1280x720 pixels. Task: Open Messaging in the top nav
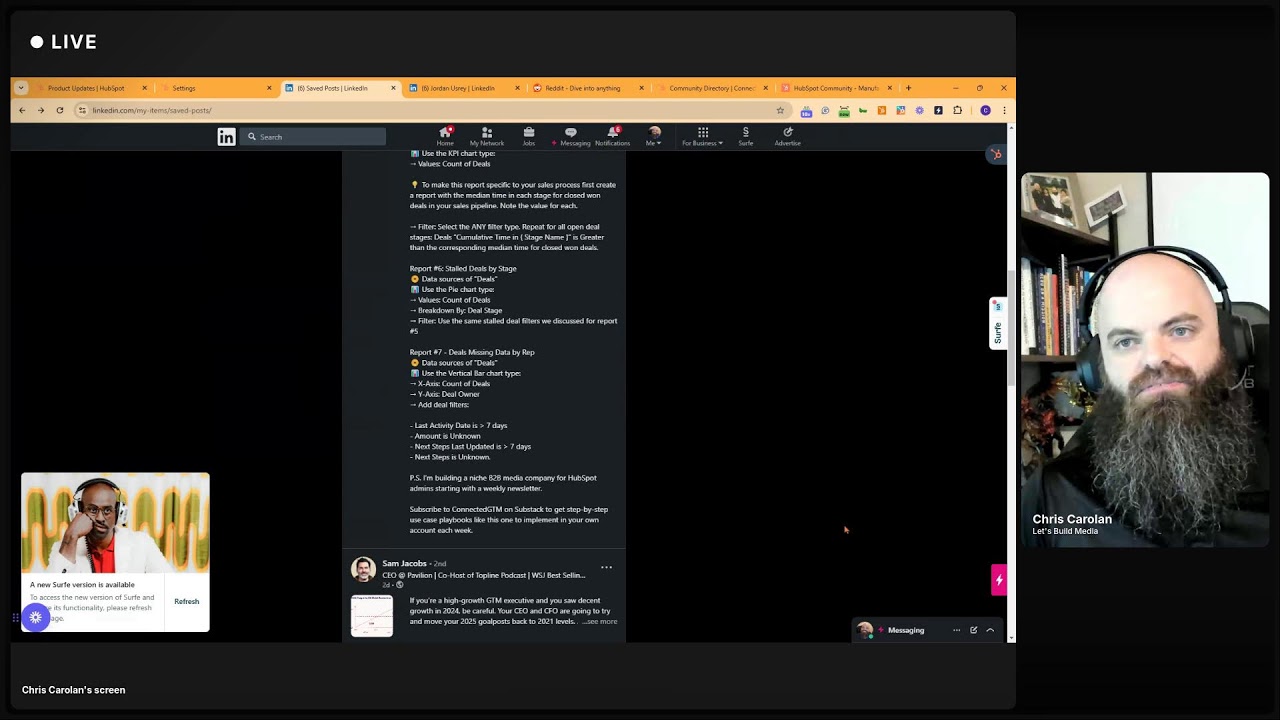pos(571,136)
